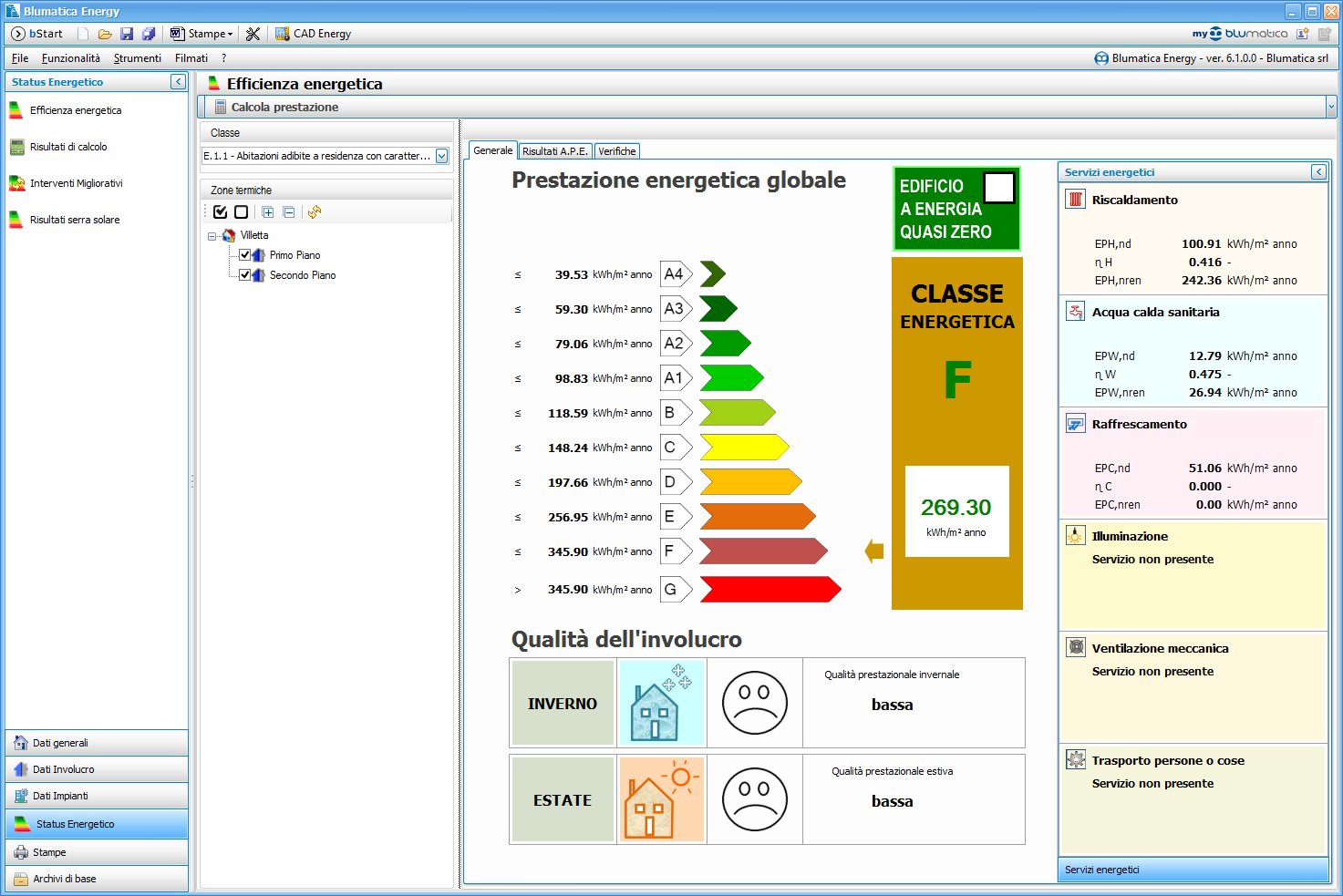Collapse the Servizi energetici panel

click(1318, 172)
